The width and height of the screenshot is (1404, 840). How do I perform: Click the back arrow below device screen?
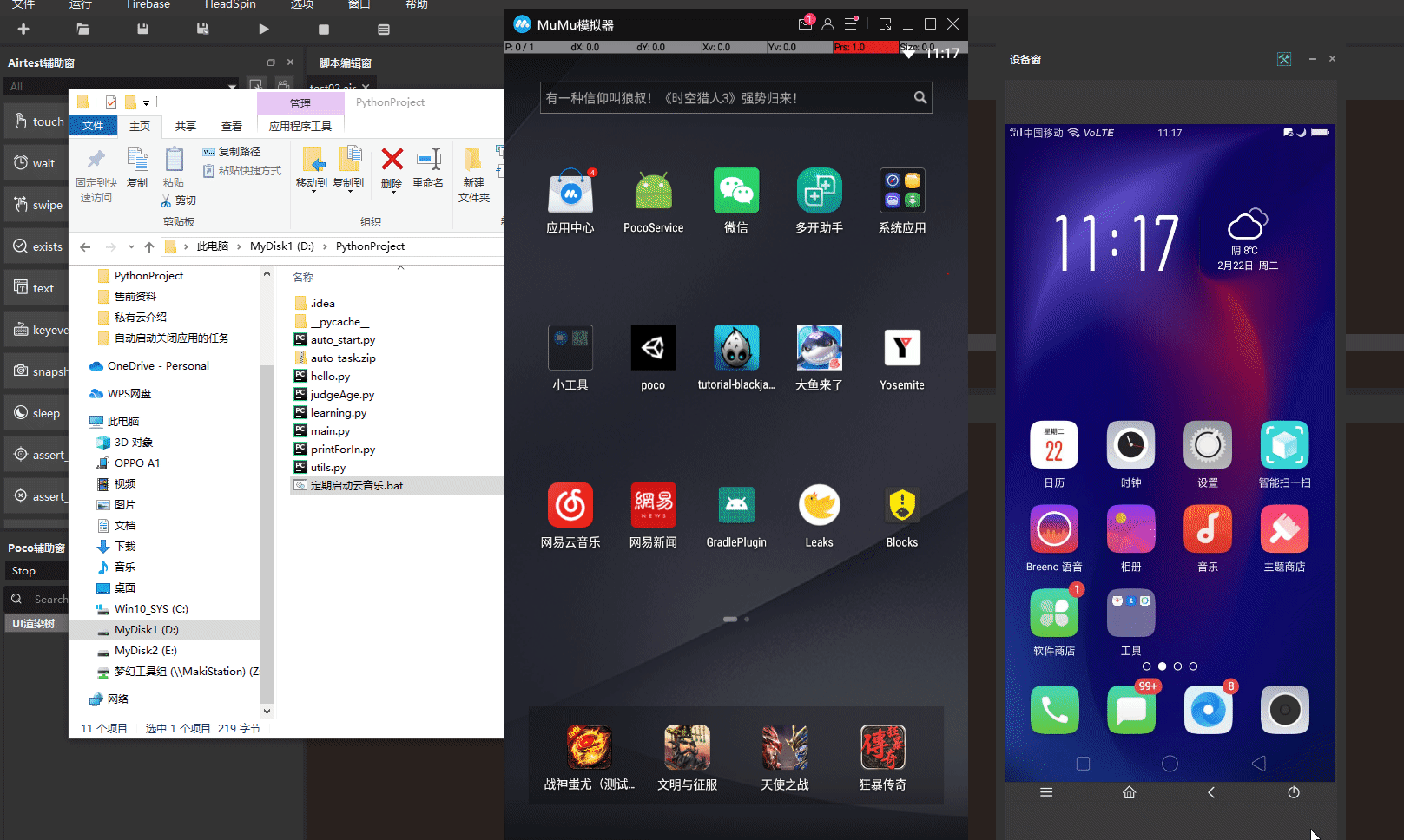tap(1211, 792)
